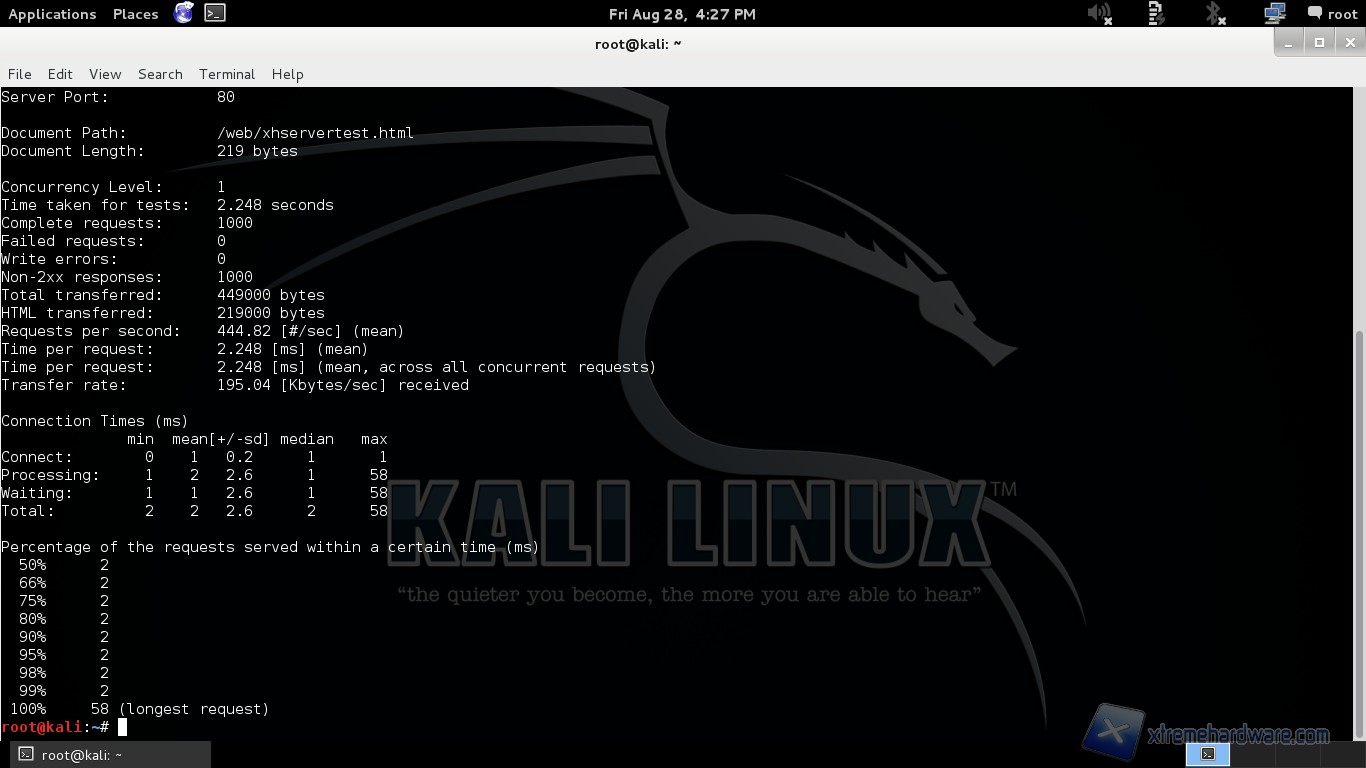
Task: Click the workspace switcher icon in bottom panel
Action: click(1207, 754)
